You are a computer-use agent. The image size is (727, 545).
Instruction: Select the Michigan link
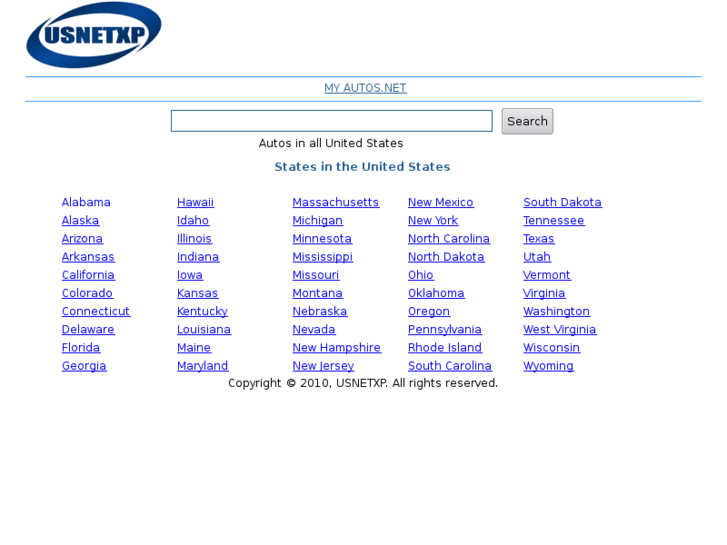point(318,220)
